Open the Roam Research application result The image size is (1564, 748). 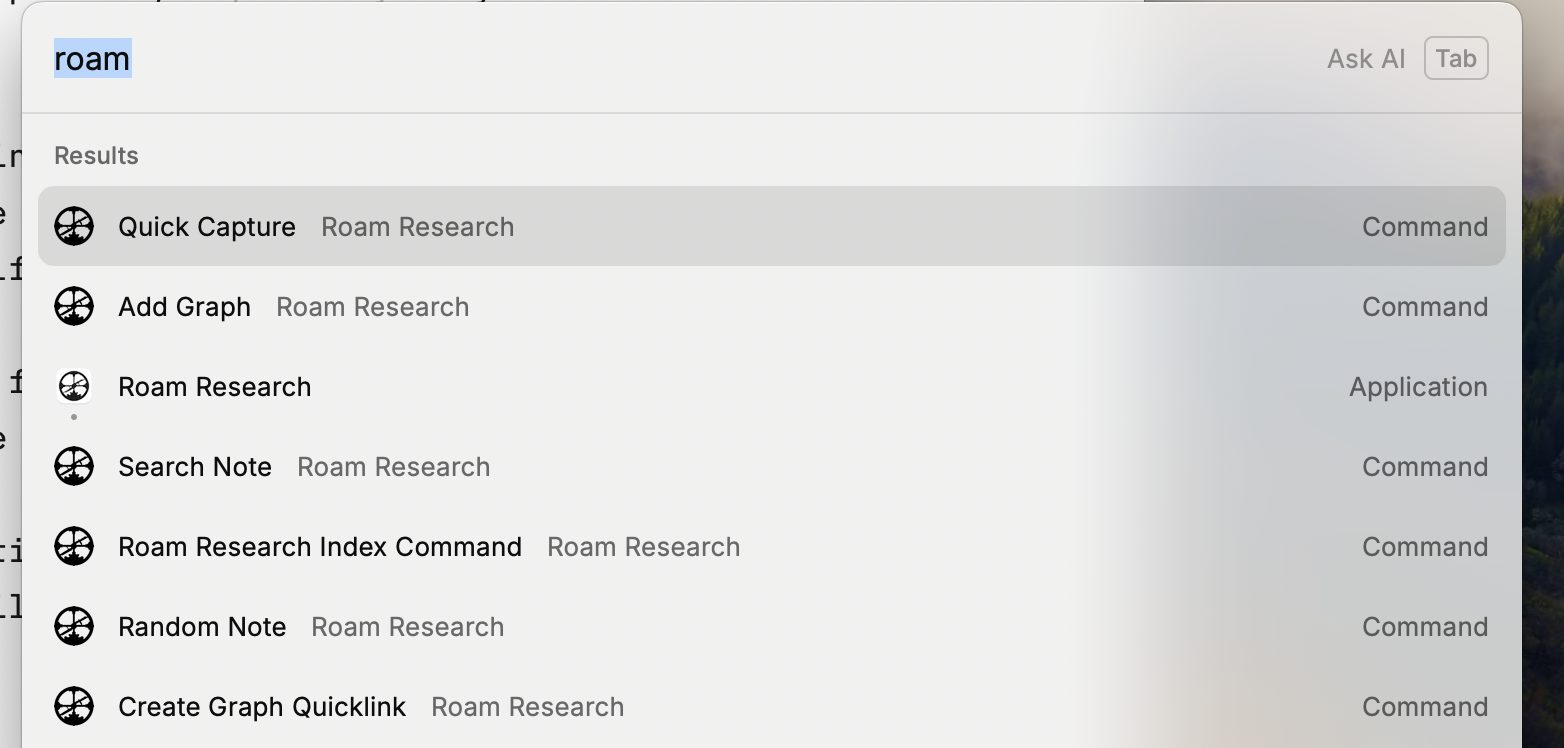[215, 387]
